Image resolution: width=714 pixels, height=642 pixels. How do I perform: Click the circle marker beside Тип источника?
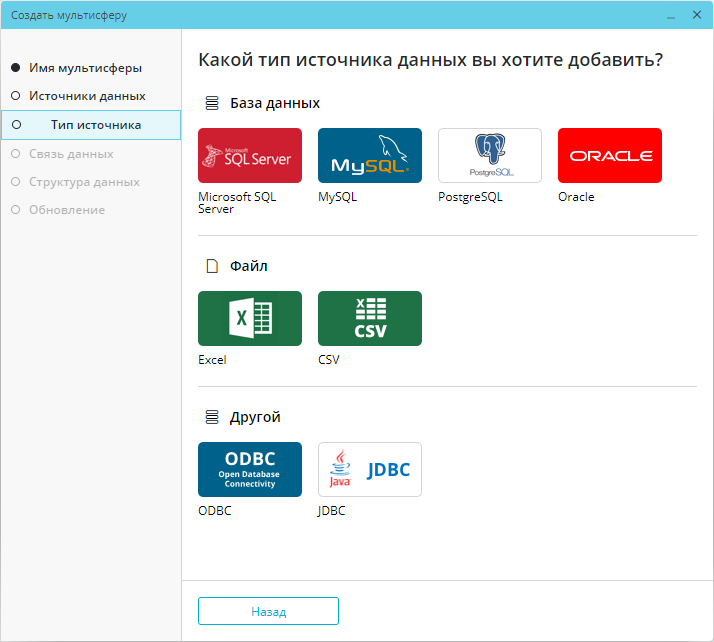coord(15,125)
